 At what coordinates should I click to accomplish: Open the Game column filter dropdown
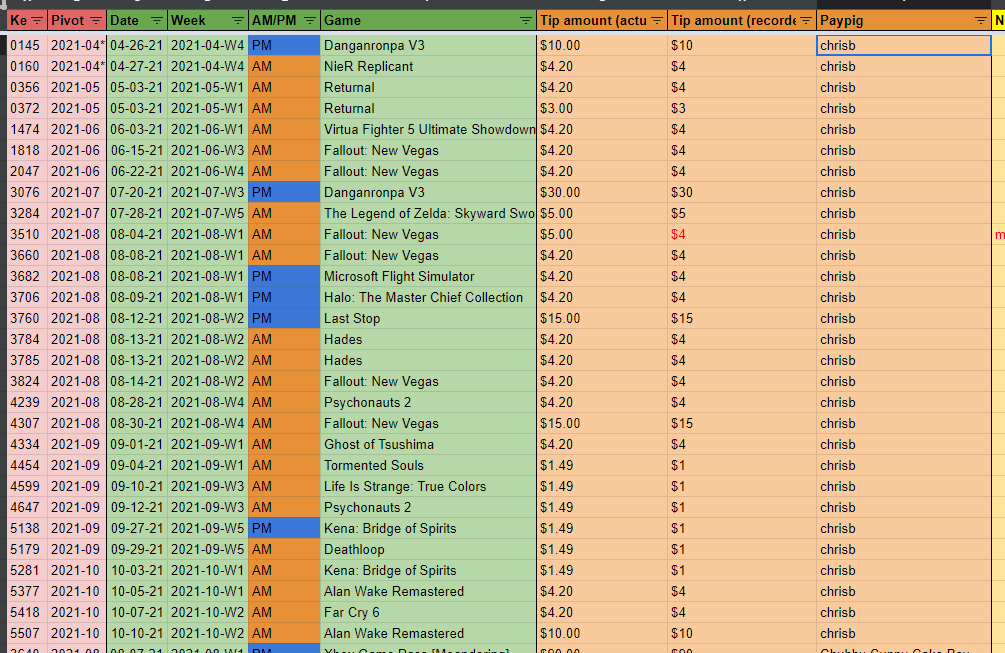point(526,21)
